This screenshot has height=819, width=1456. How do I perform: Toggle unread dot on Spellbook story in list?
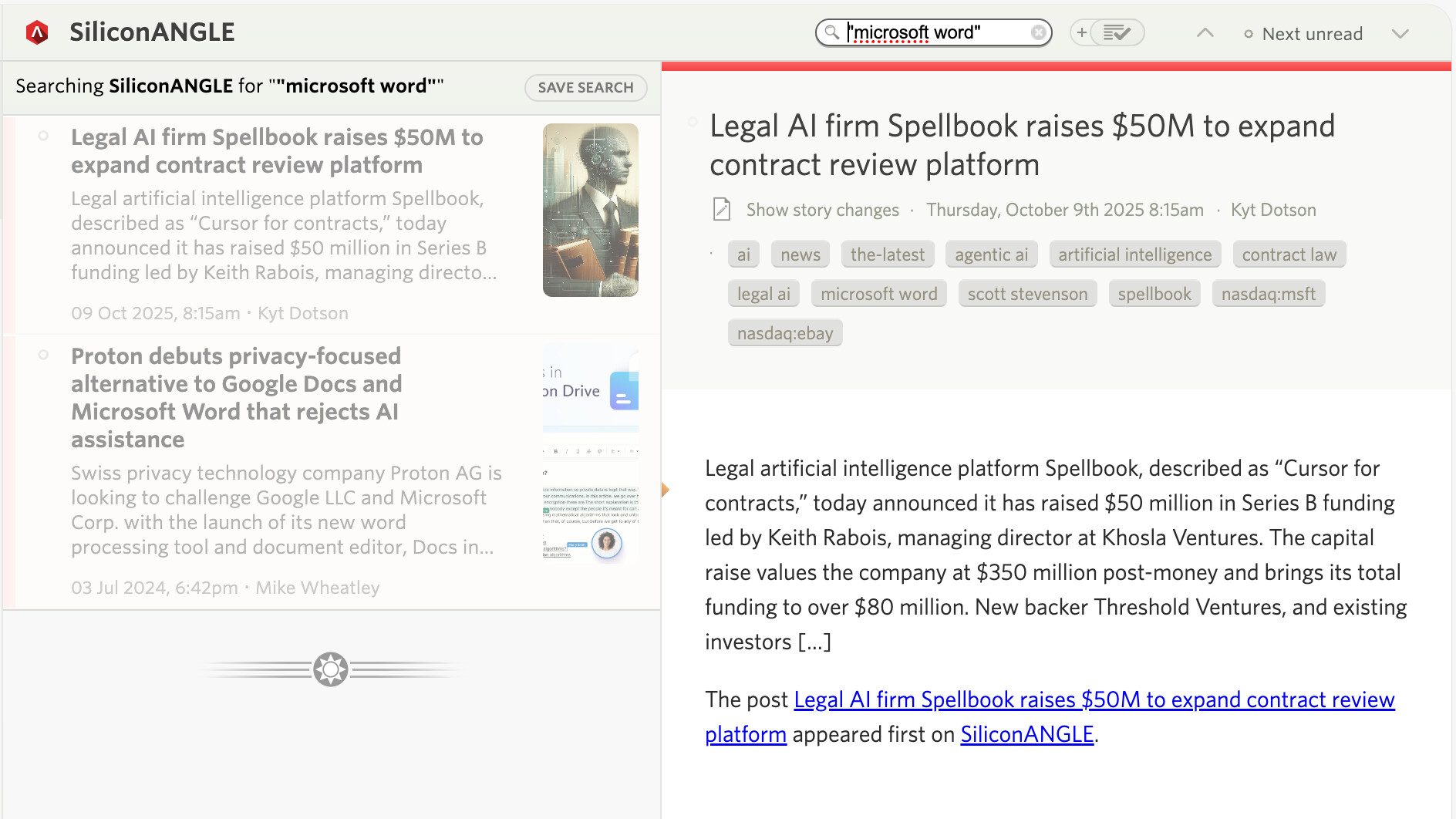pos(44,136)
